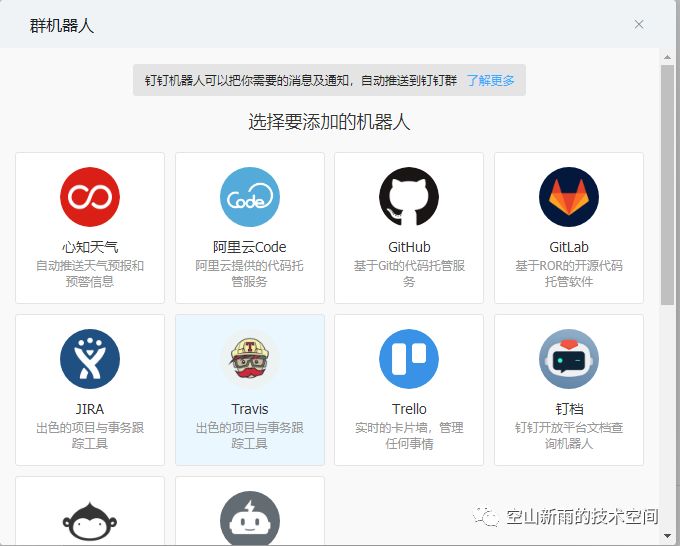Choose the 阿里云Code cloud icon

click(250, 197)
